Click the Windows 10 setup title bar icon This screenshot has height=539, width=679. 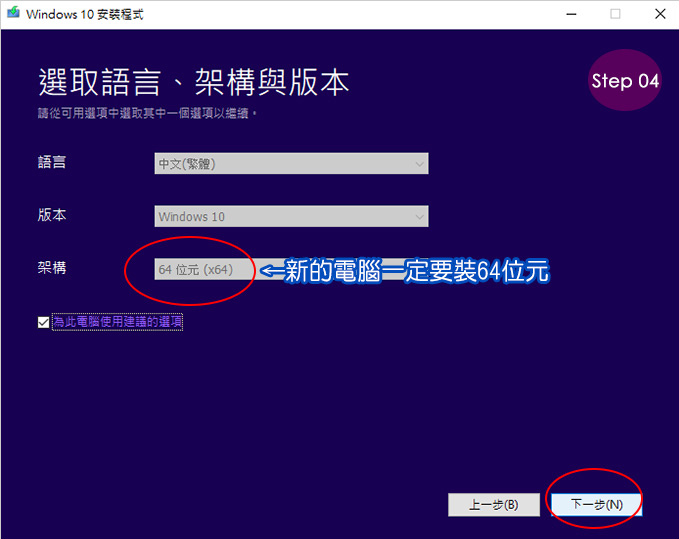tap(13, 13)
